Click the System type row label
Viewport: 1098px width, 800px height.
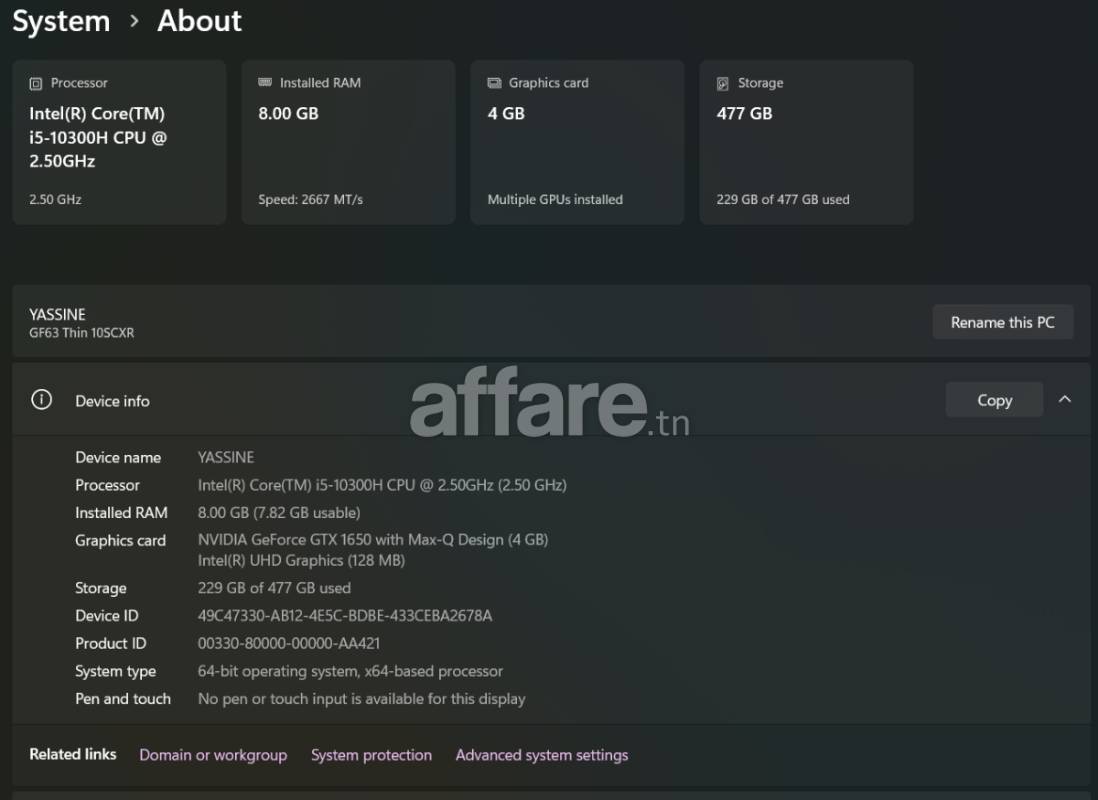tap(116, 671)
